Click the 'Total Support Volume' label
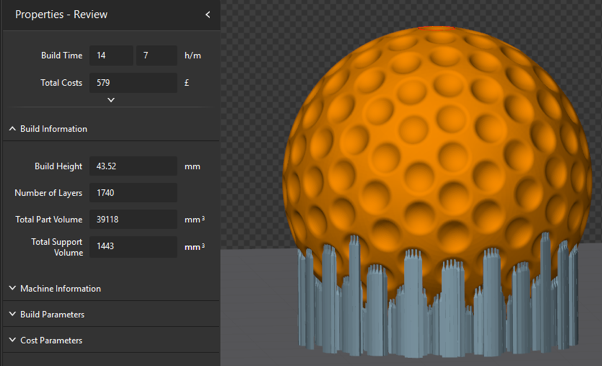 pos(57,247)
